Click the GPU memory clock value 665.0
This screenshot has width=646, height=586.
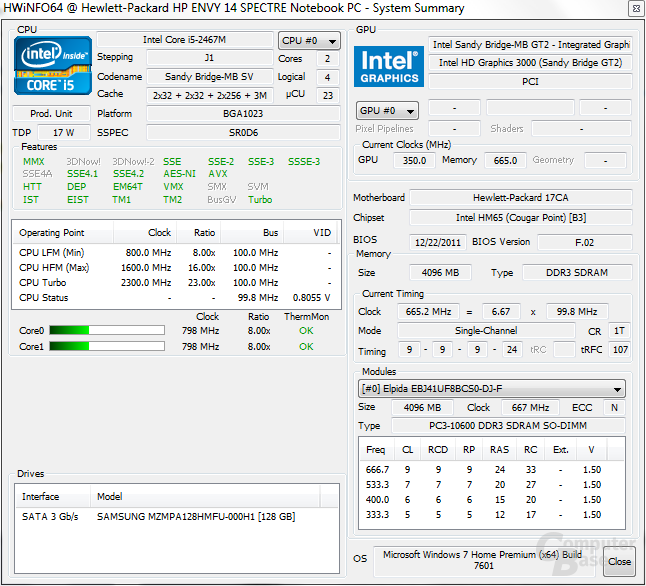click(505, 160)
